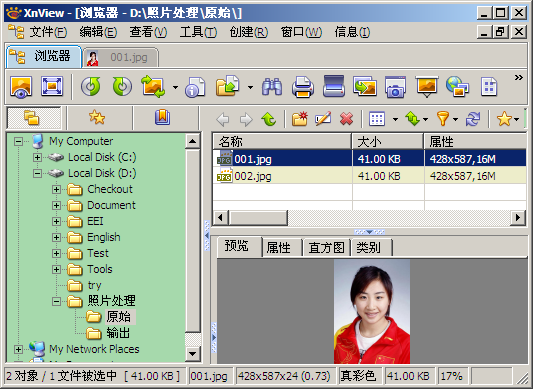This screenshot has width=533, height=389.
Task: Switch to the bookmark categories panel tab
Action: [162, 118]
